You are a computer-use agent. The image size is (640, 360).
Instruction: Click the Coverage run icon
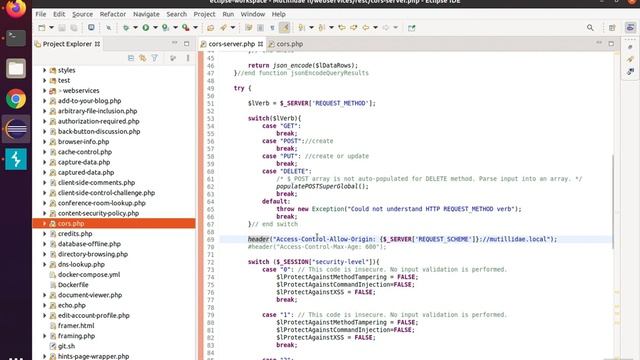click(x=165, y=28)
